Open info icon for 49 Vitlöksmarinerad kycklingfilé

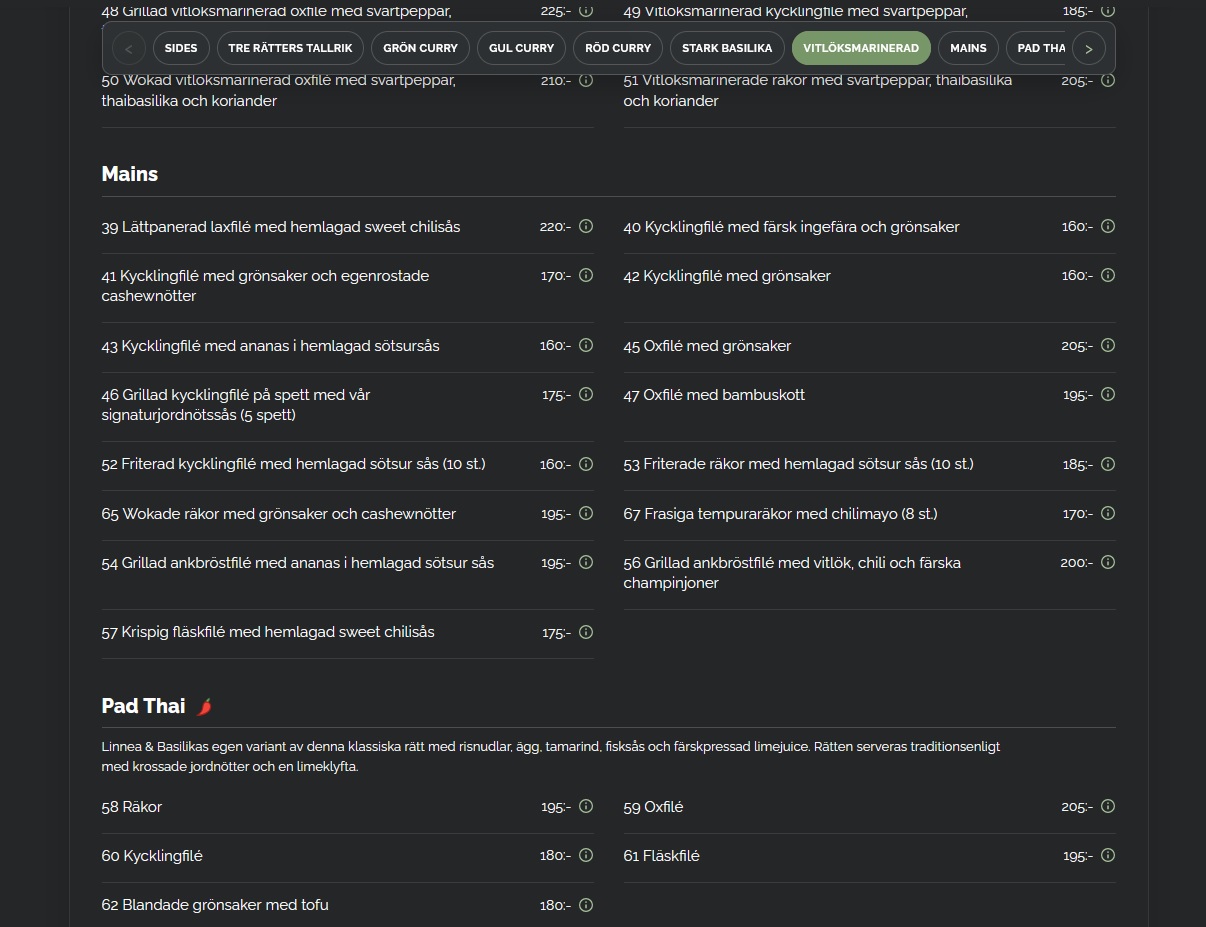click(x=1108, y=11)
